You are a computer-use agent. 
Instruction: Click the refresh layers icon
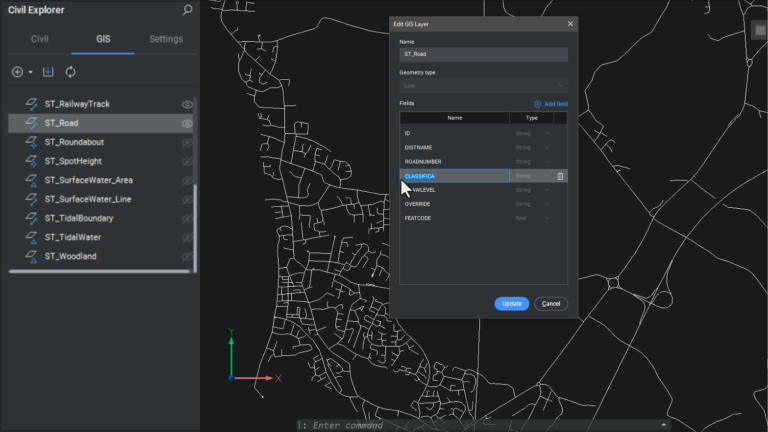71,72
